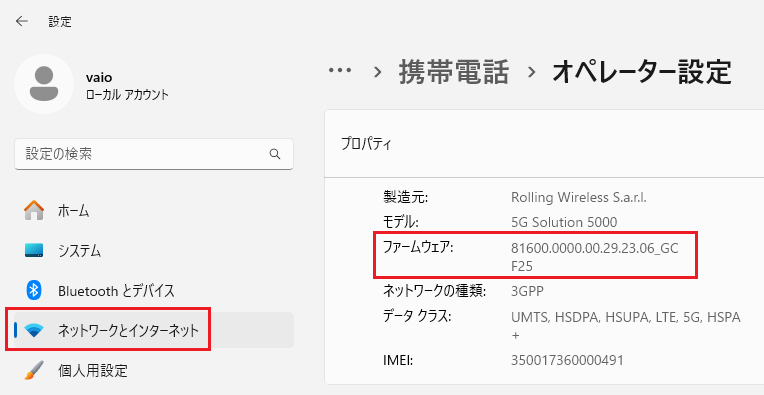The height and width of the screenshot is (395, 764).
Task: Select firmware version 81600.0000.00.29.23.06_GCF25
Action: coord(594,257)
